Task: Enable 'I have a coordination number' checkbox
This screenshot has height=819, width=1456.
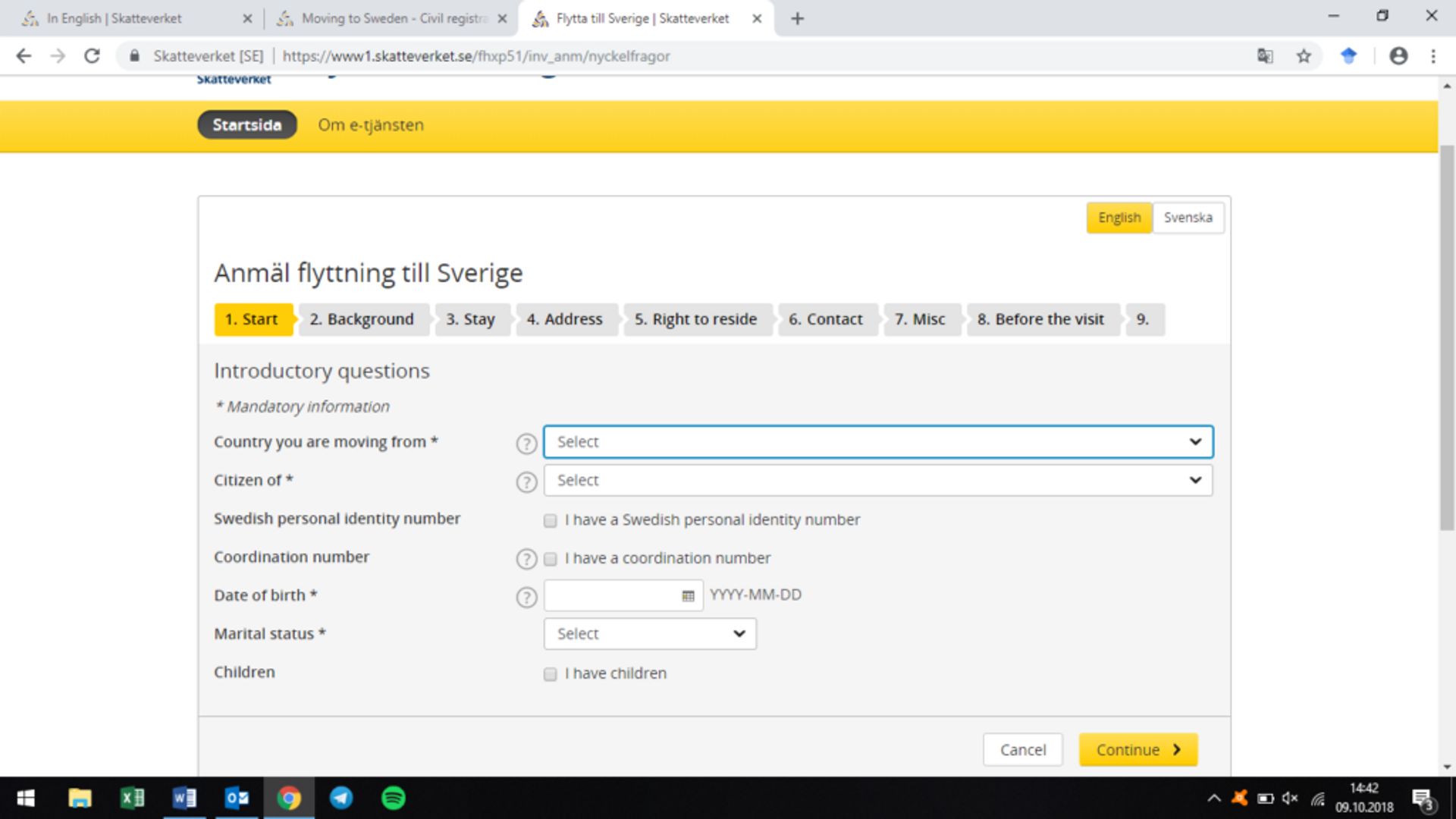Action: (x=550, y=558)
